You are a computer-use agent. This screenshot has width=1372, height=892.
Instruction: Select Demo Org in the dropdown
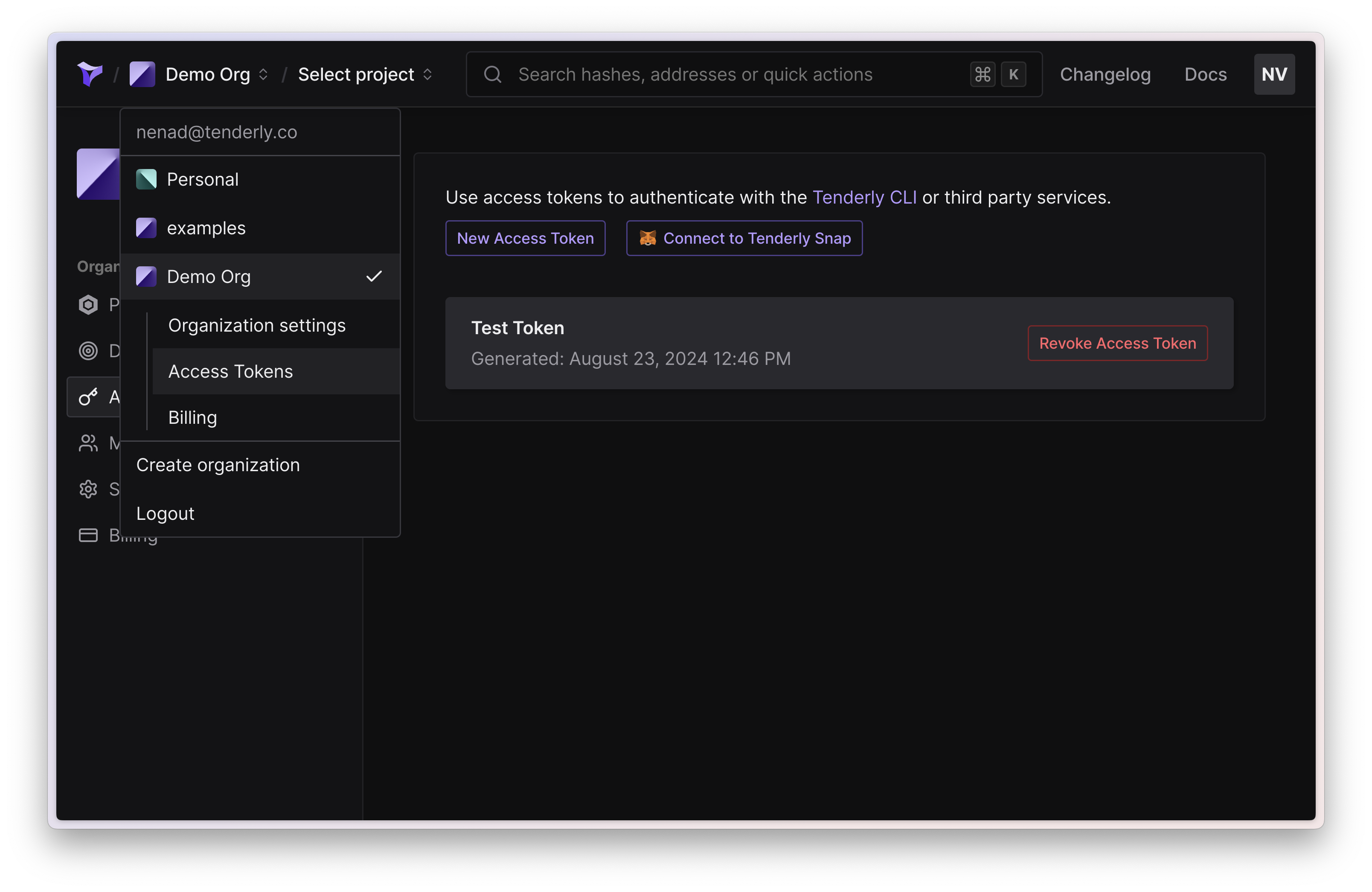[x=260, y=276]
